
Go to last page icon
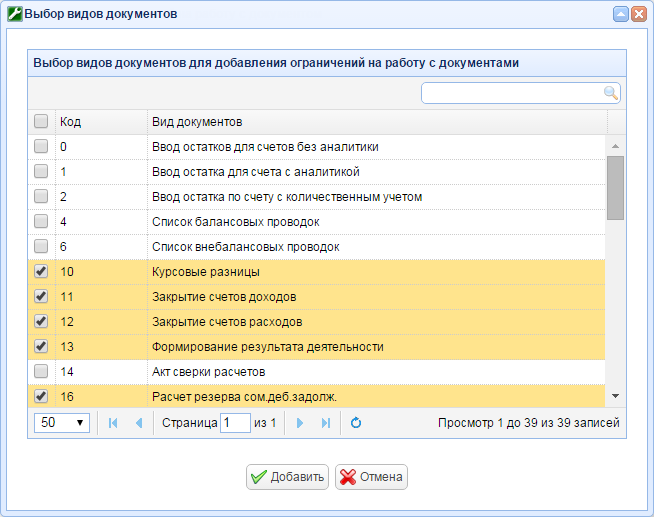tap(326, 423)
